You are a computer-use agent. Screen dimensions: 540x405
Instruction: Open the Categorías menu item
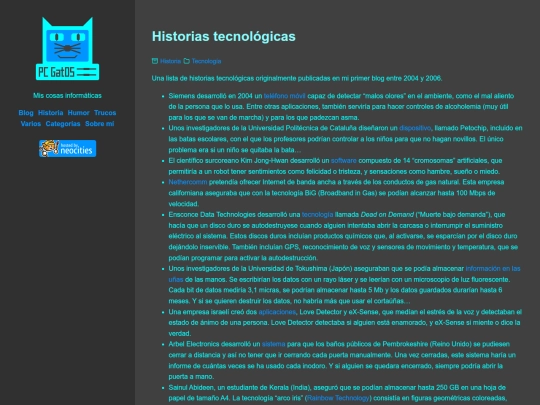[x=63, y=124]
